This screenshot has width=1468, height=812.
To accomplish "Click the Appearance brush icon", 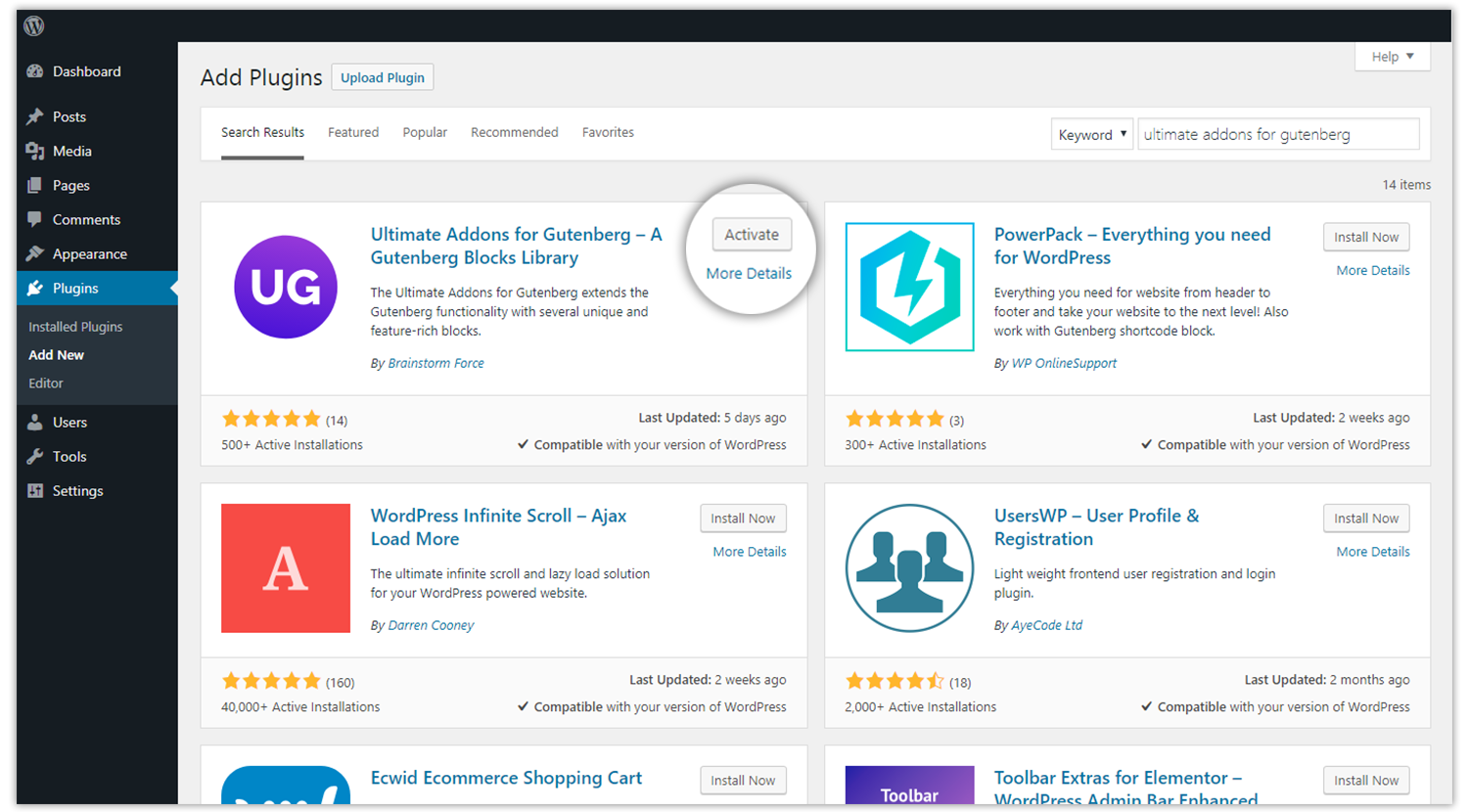I will click(35, 253).
